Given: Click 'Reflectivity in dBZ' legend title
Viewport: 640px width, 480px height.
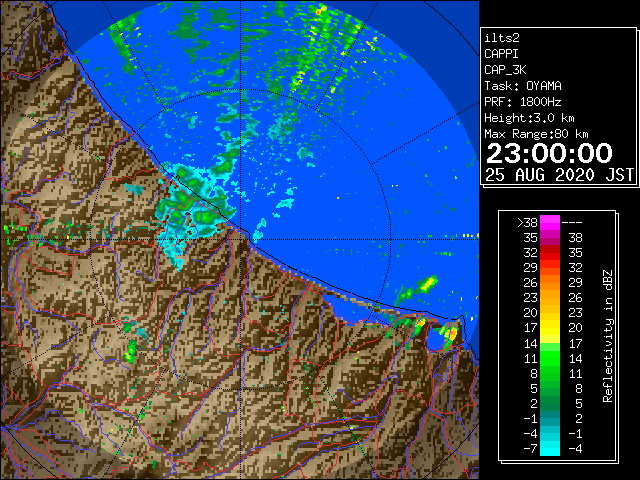Looking at the screenshot, I should [x=608, y=336].
